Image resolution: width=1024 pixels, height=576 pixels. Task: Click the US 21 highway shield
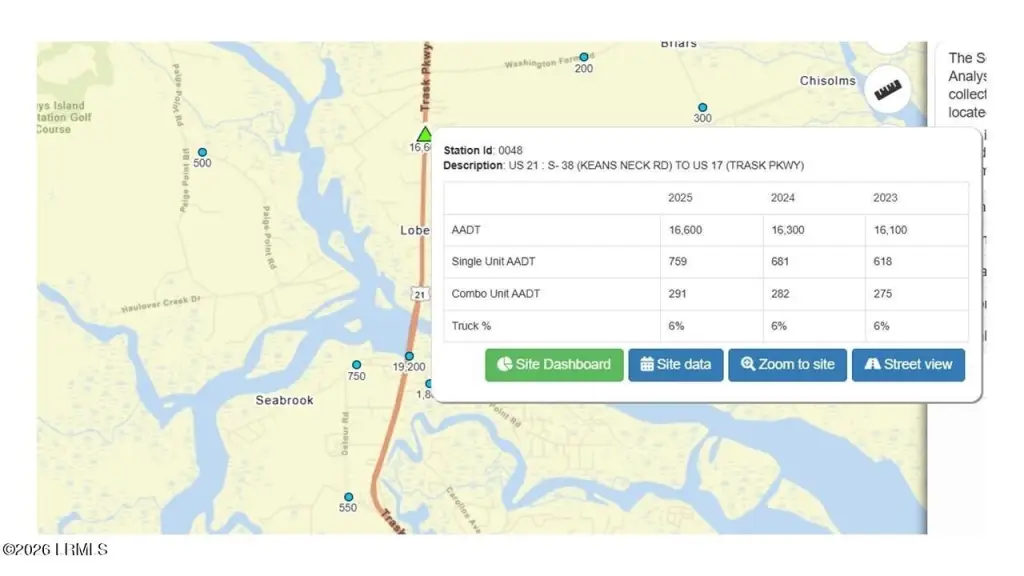[420, 295]
